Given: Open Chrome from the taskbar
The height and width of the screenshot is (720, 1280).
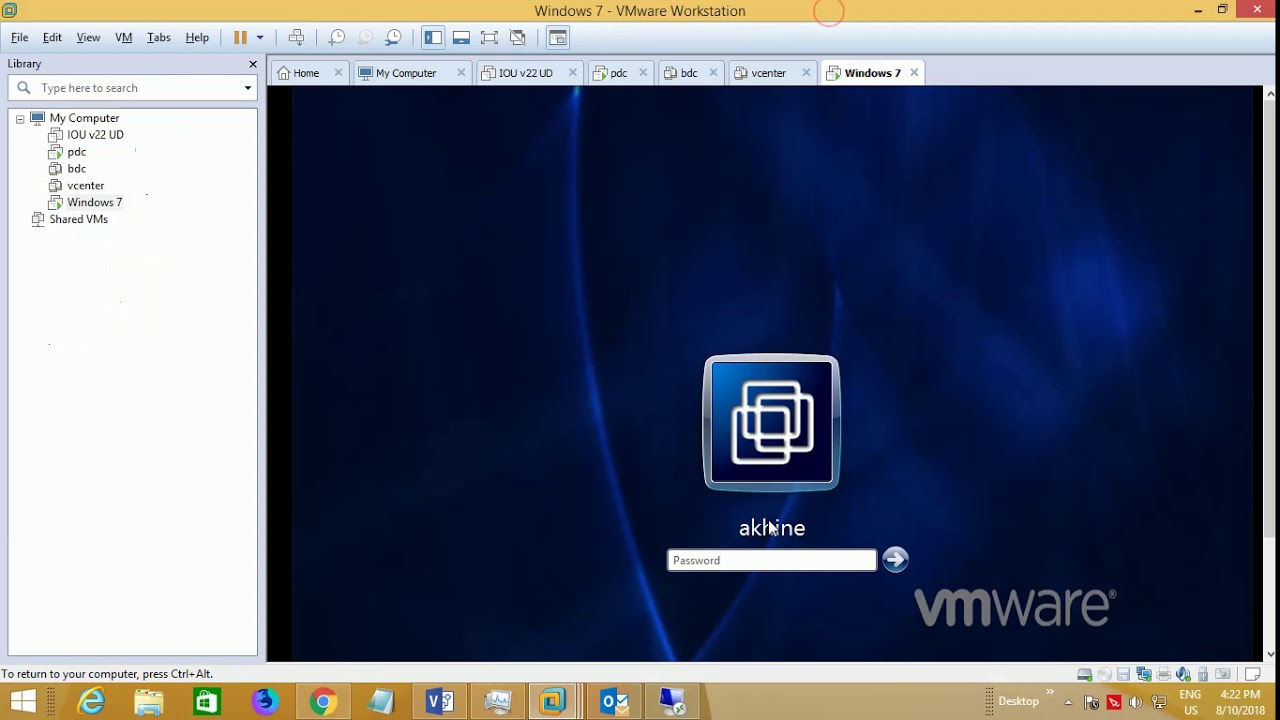Looking at the screenshot, I should click(323, 702).
